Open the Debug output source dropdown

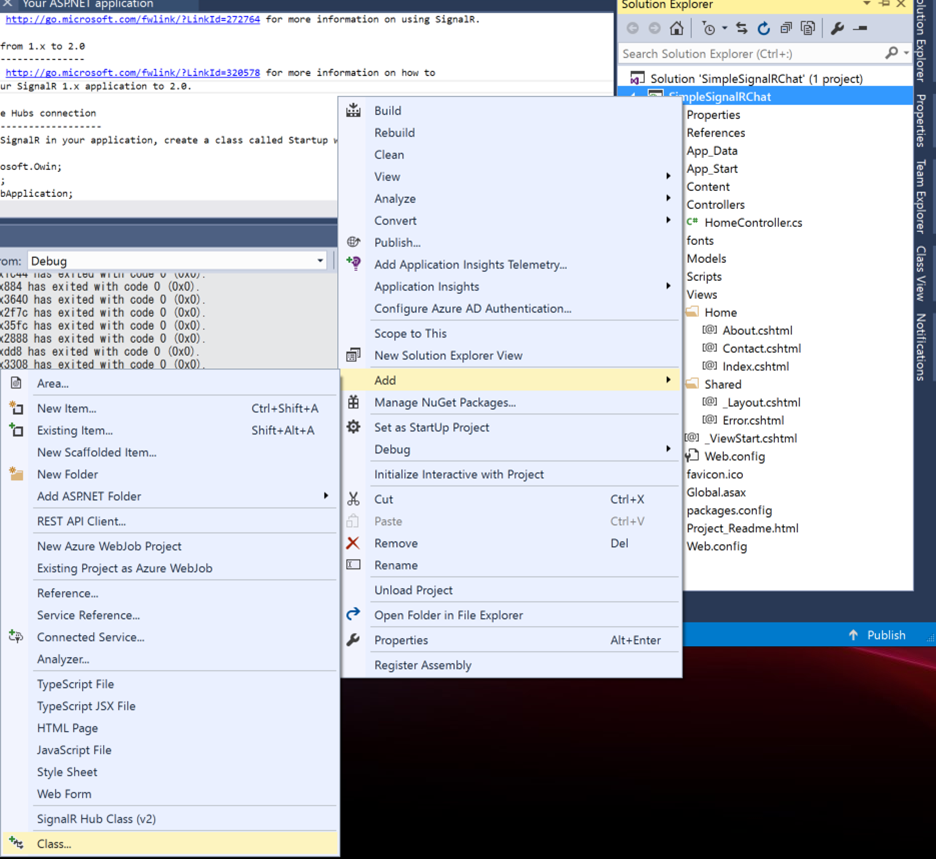pyautogui.click(x=320, y=260)
